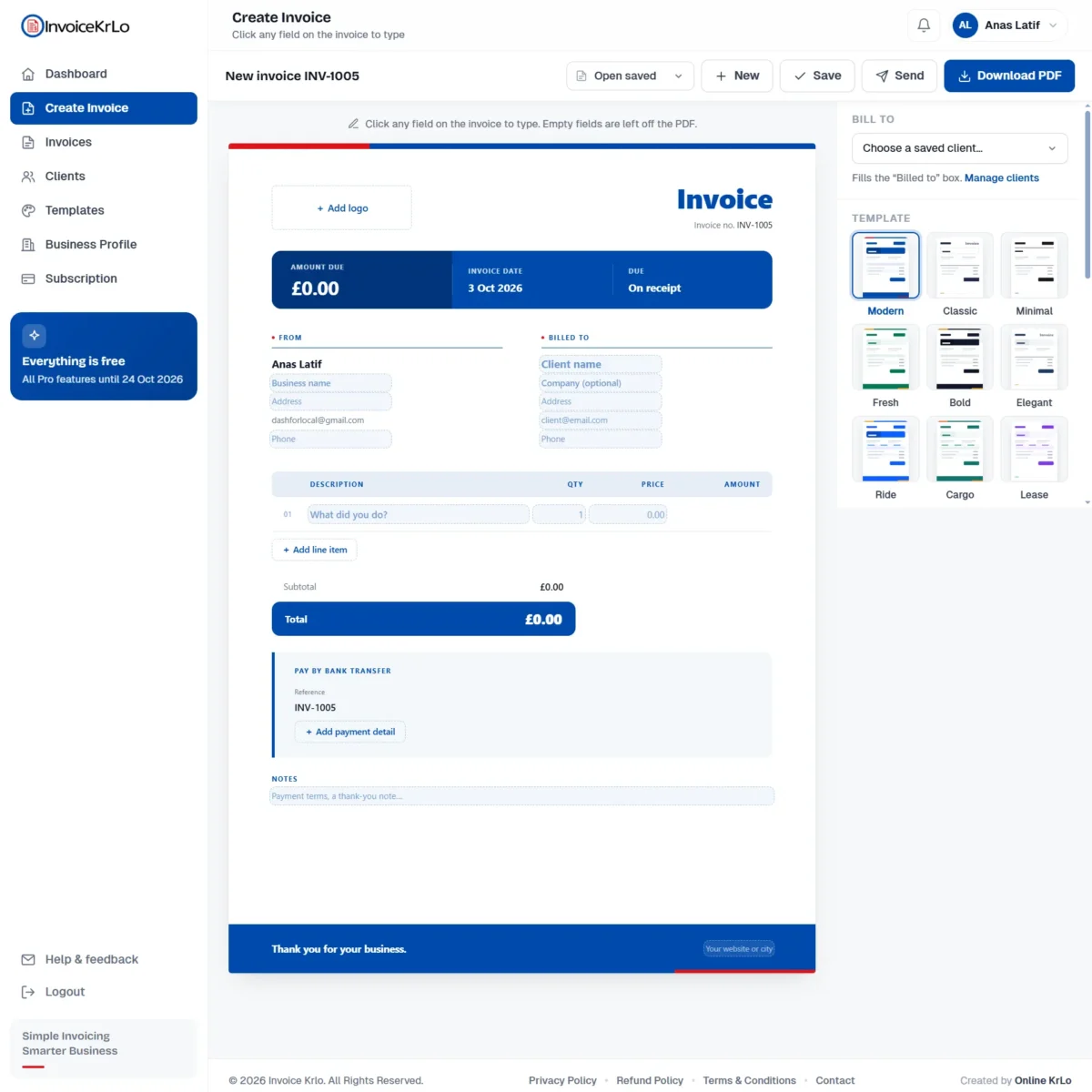Click the From Address field
The width and height of the screenshot is (1092, 1092).
[331, 401]
